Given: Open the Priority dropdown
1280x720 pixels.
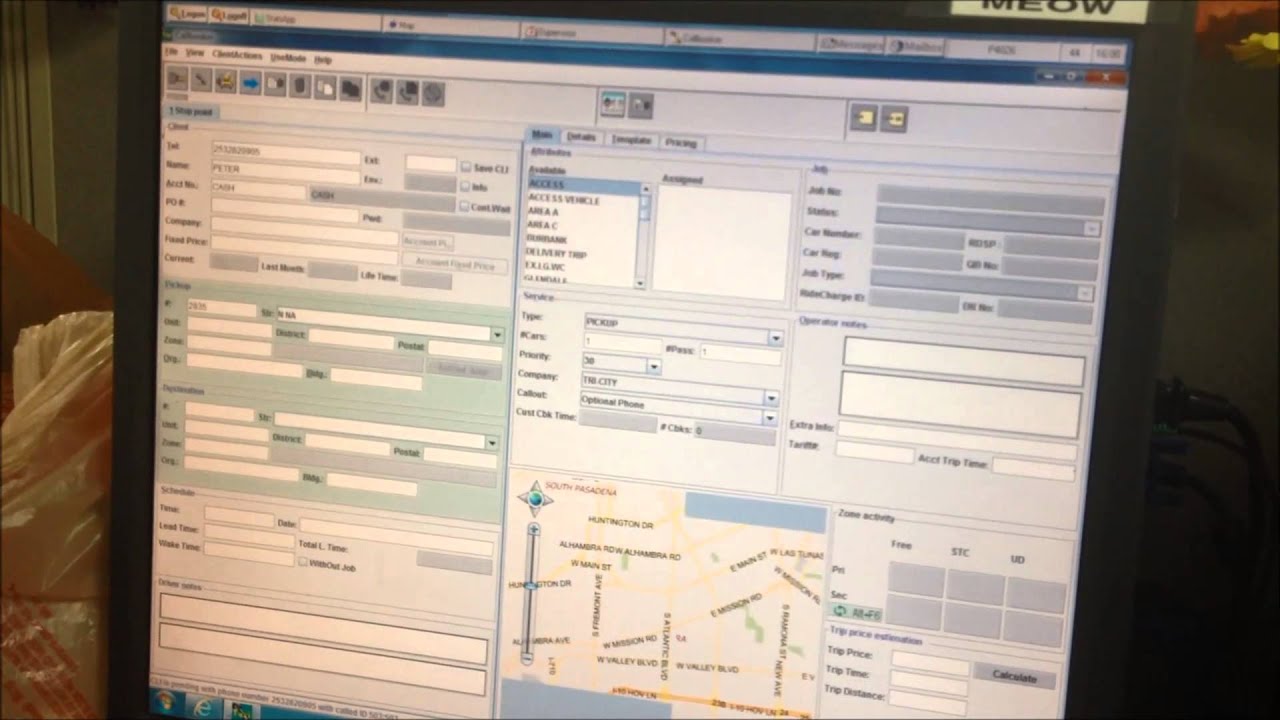Looking at the screenshot, I should [653, 367].
